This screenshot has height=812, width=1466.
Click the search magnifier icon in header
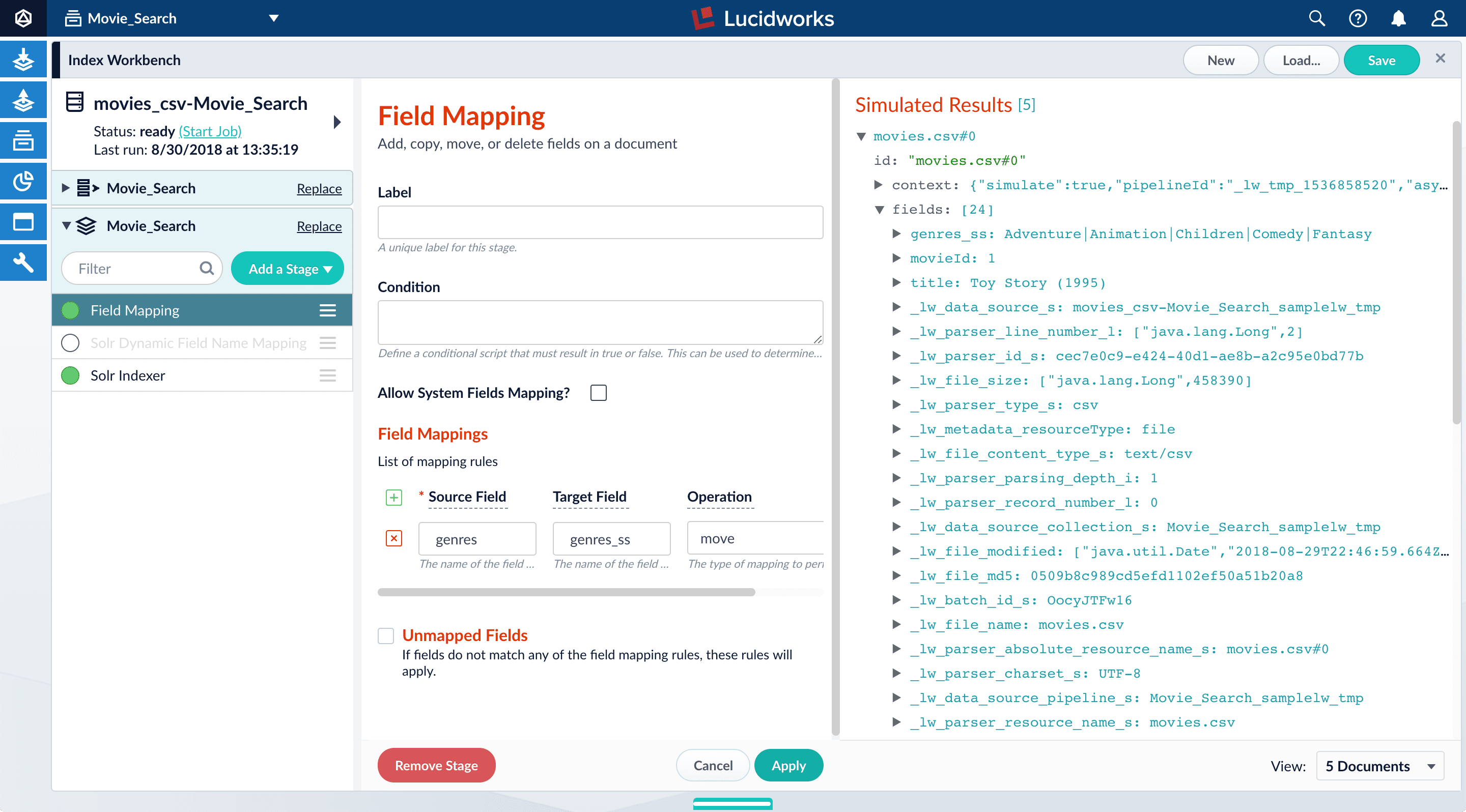tap(1316, 18)
